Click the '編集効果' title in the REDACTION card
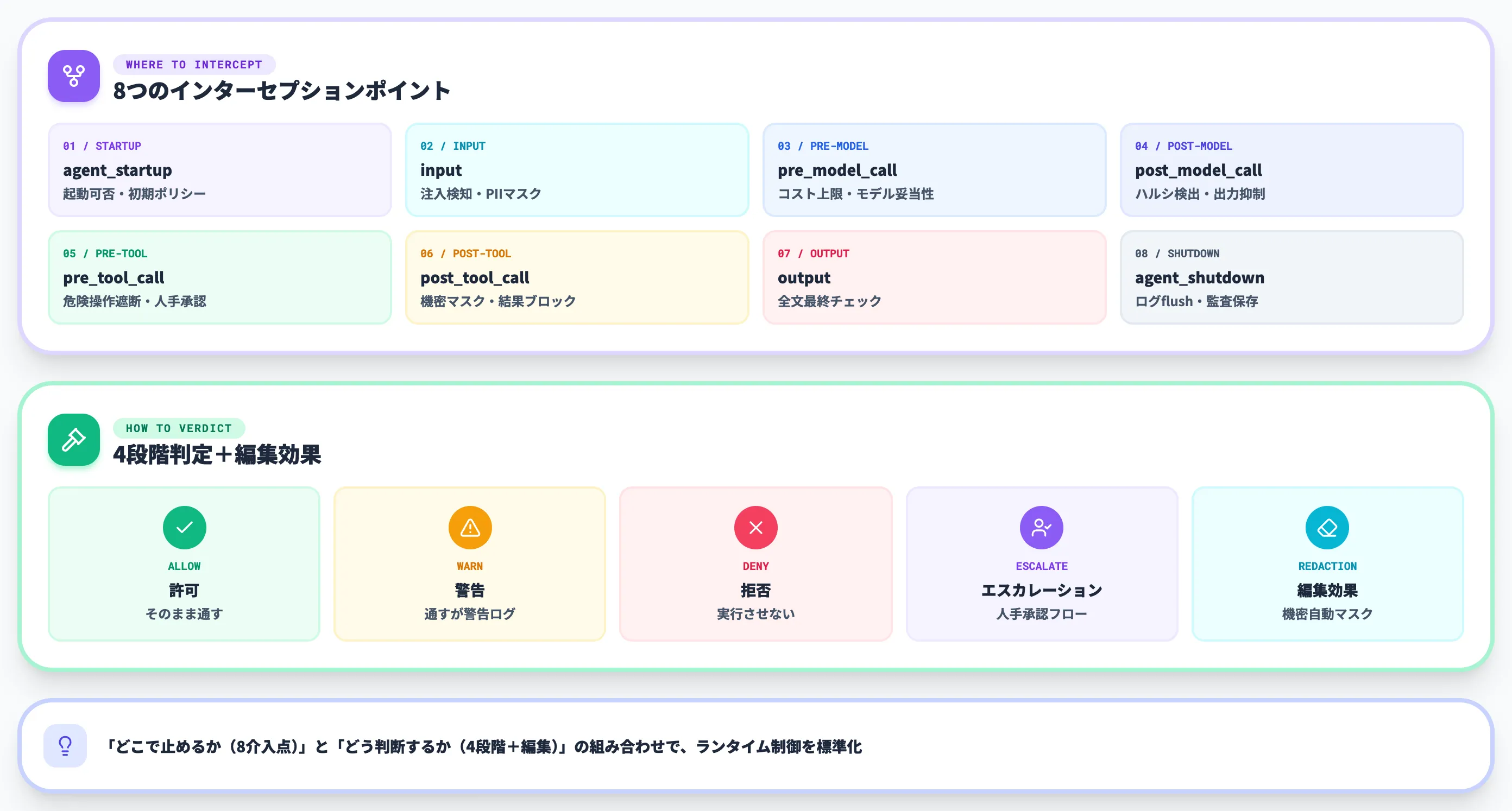 click(x=1327, y=590)
